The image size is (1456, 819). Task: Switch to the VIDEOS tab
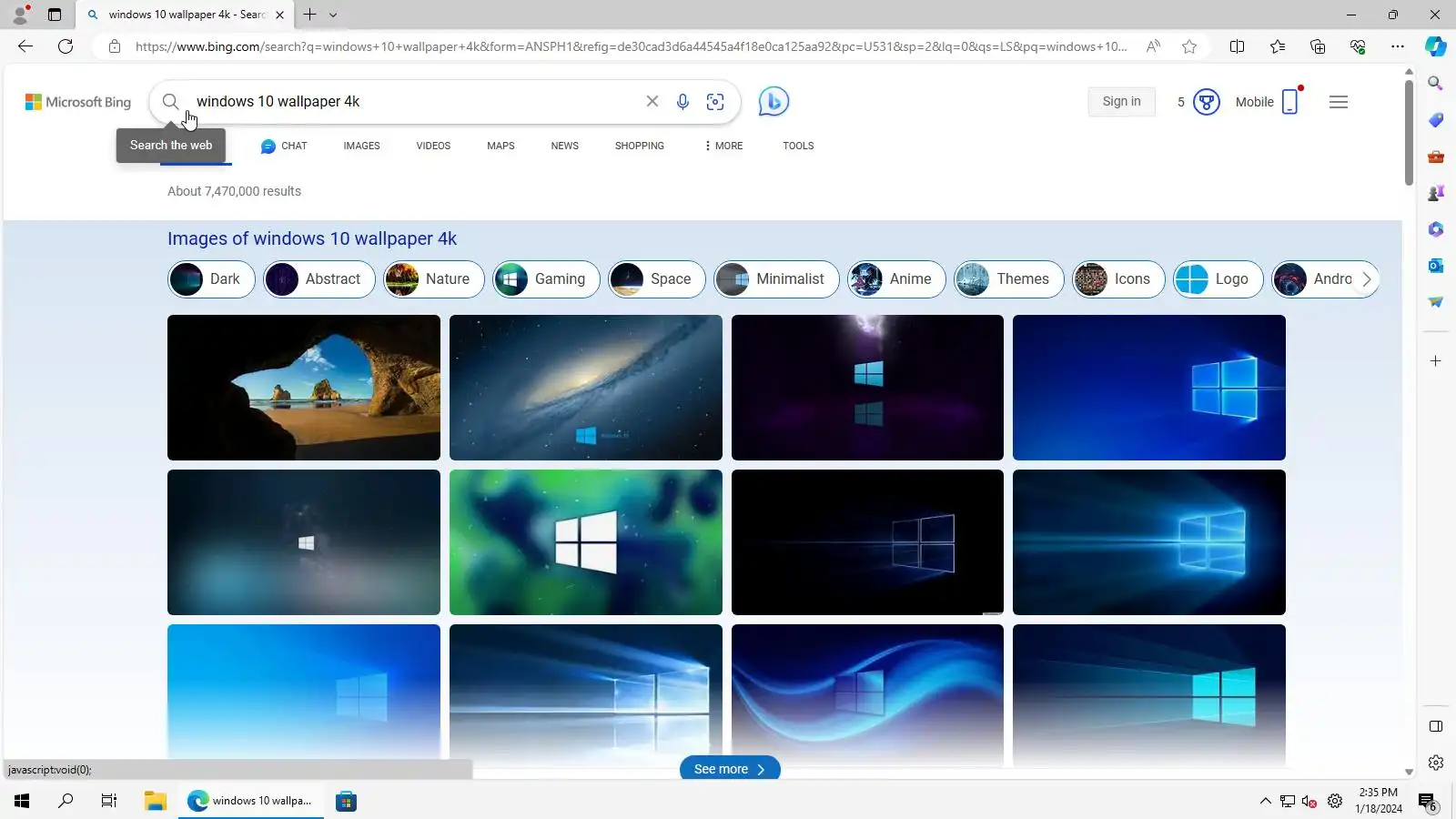[x=433, y=146]
